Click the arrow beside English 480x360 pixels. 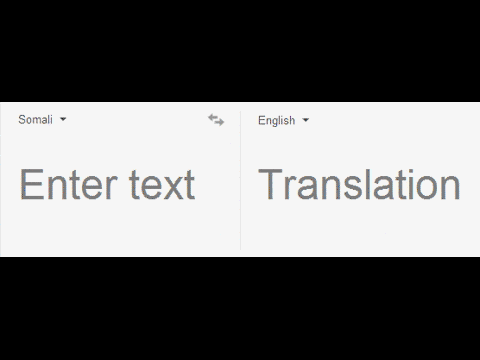pyautogui.click(x=306, y=120)
